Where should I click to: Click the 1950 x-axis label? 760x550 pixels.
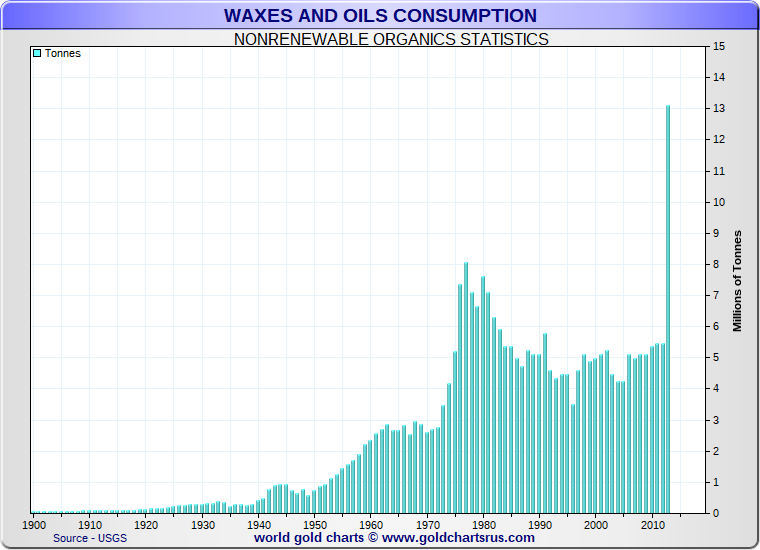[315, 524]
